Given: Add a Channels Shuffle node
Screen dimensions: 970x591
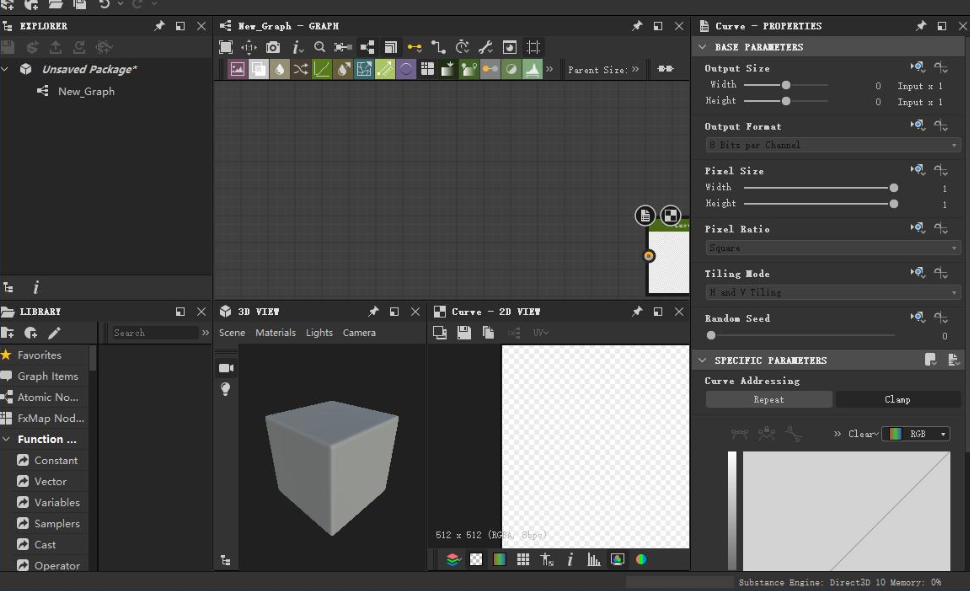Looking at the screenshot, I should (x=301, y=69).
